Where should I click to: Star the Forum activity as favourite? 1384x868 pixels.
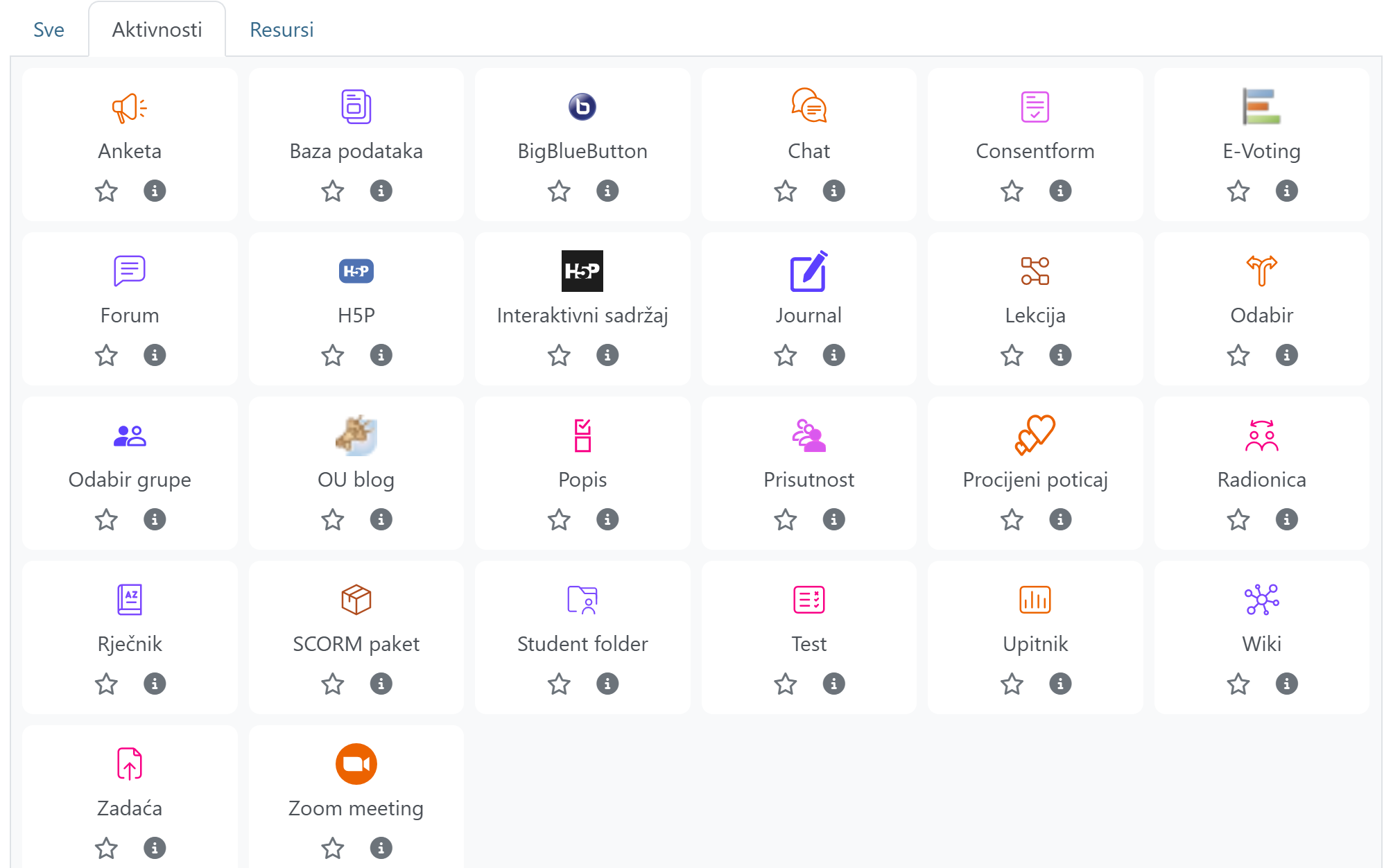pos(106,355)
